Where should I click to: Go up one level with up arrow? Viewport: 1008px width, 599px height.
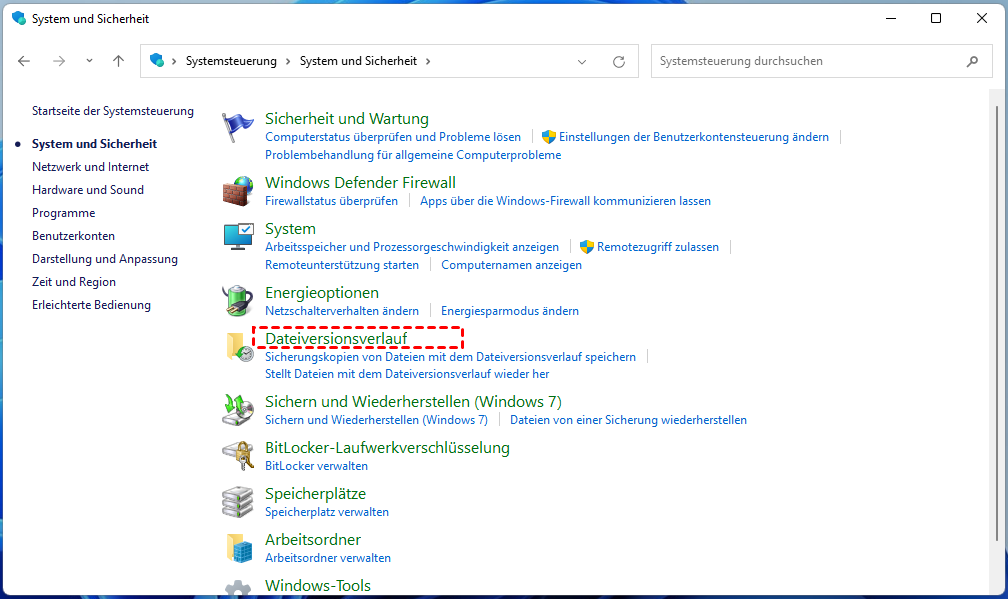click(x=118, y=61)
